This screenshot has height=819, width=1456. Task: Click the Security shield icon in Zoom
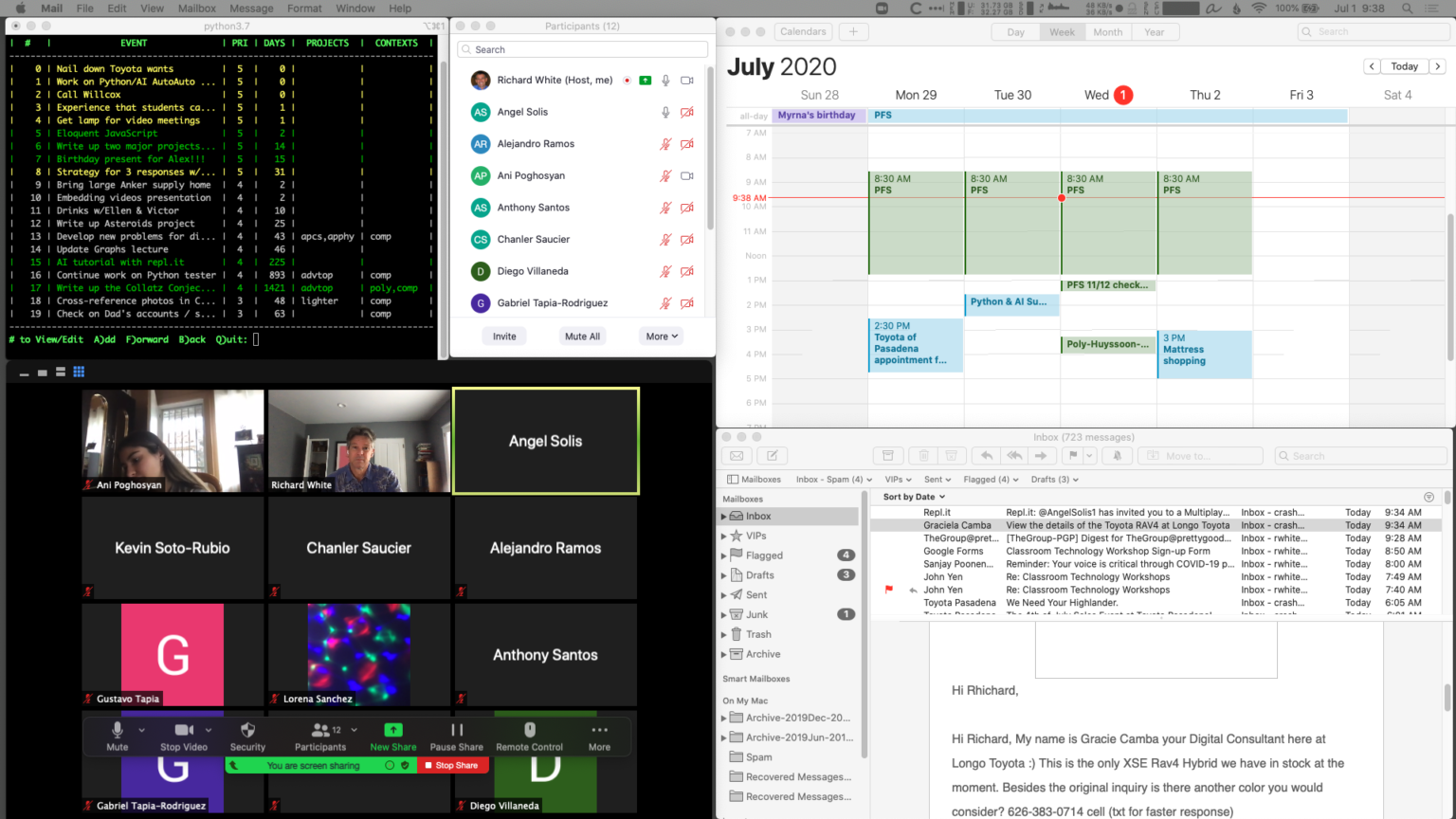(x=247, y=731)
